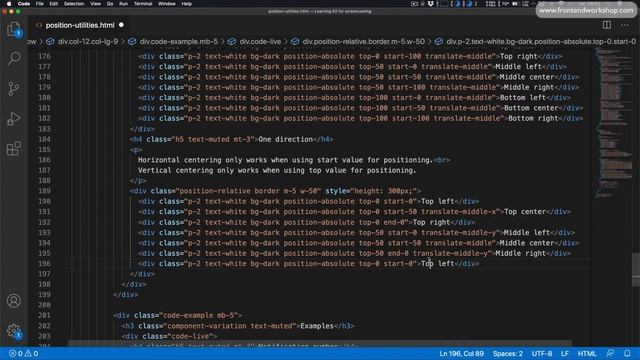This screenshot has width=640, height=360.
Task: Open the Window menu
Action: click(x=167, y=4)
